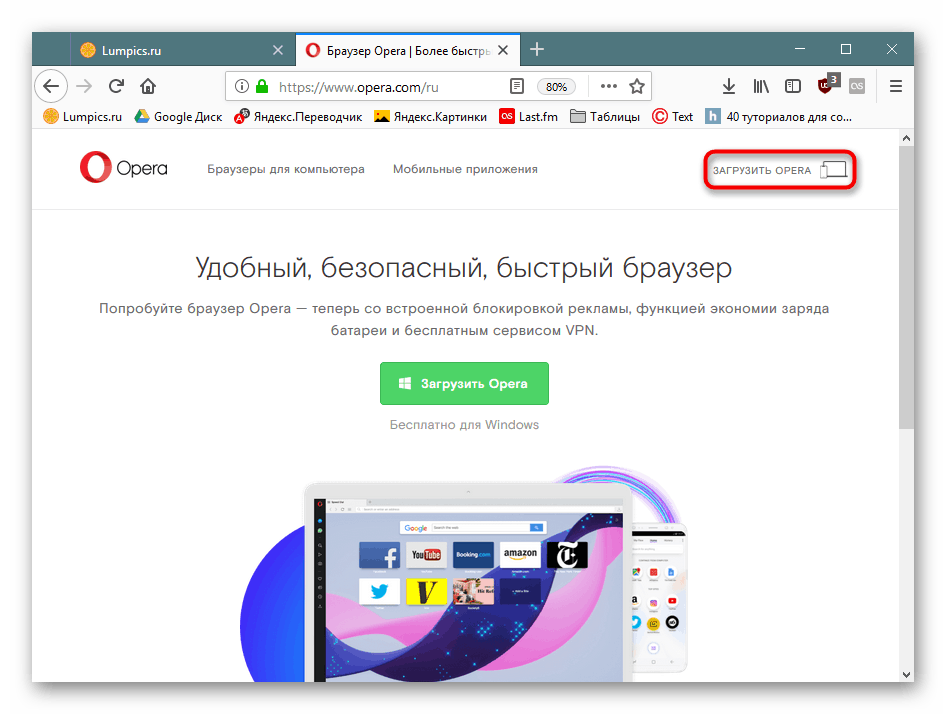Click the Бесплатно для Windows text

[x=464, y=425]
